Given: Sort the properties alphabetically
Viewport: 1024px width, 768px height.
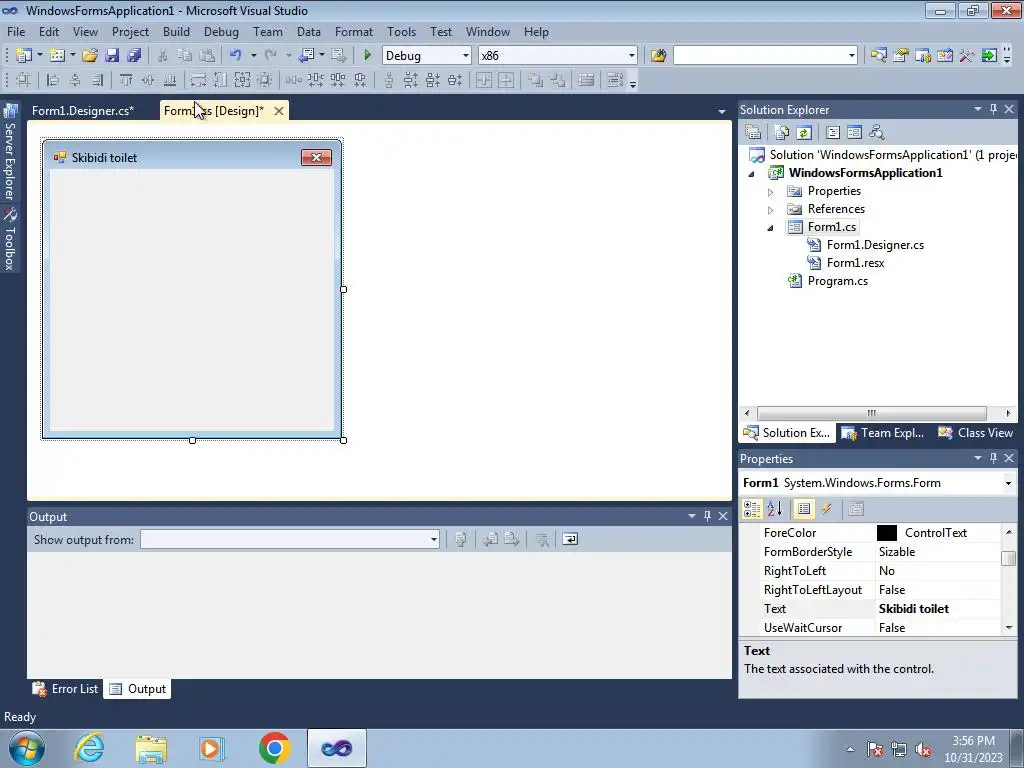Looking at the screenshot, I should click(x=775, y=509).
